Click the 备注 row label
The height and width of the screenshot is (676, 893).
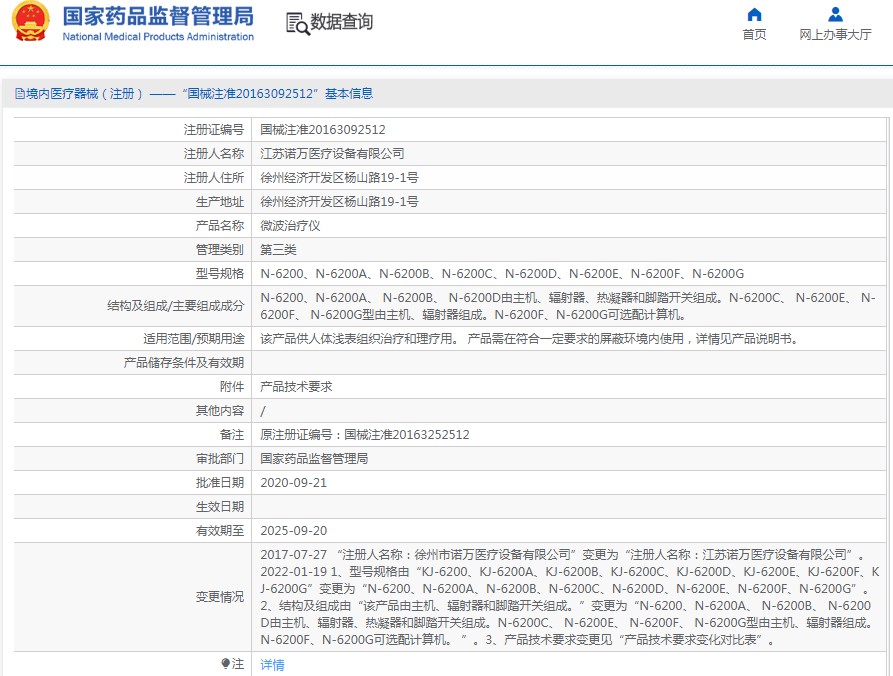tap(232, 435)
